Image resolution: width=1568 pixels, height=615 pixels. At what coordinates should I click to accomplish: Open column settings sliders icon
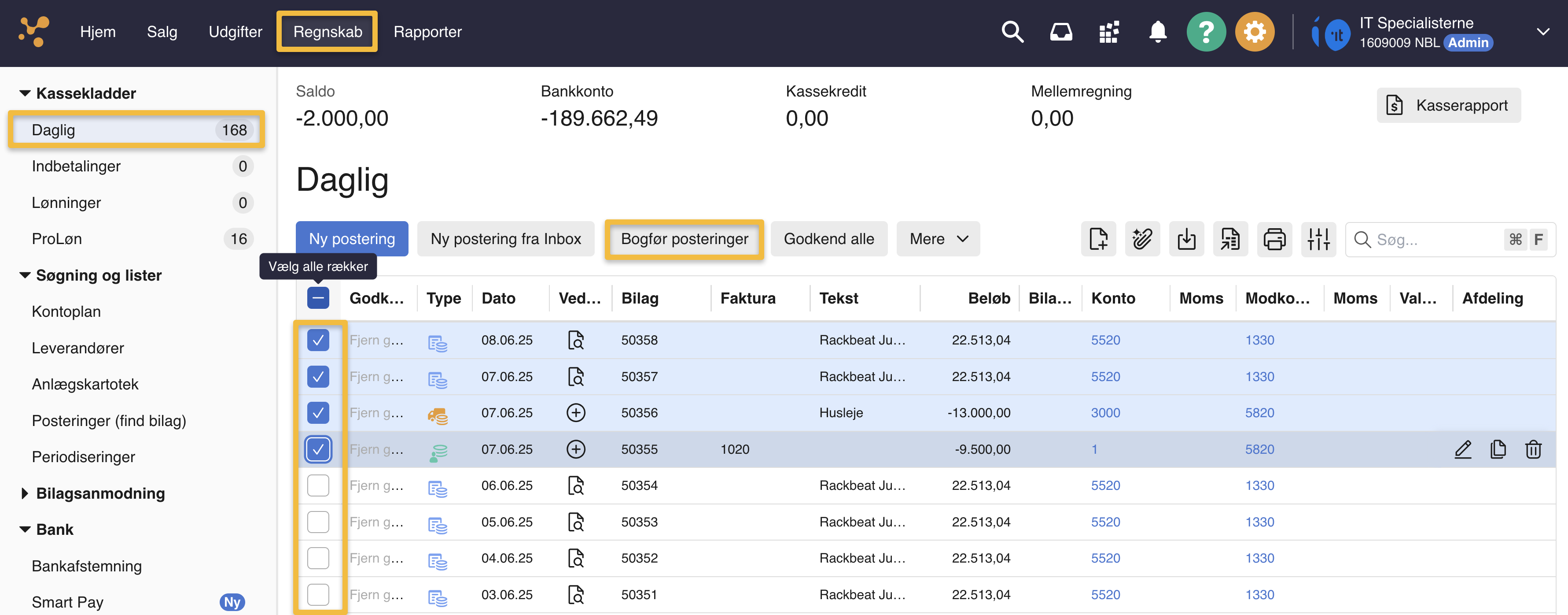(x=1318, y=239)
